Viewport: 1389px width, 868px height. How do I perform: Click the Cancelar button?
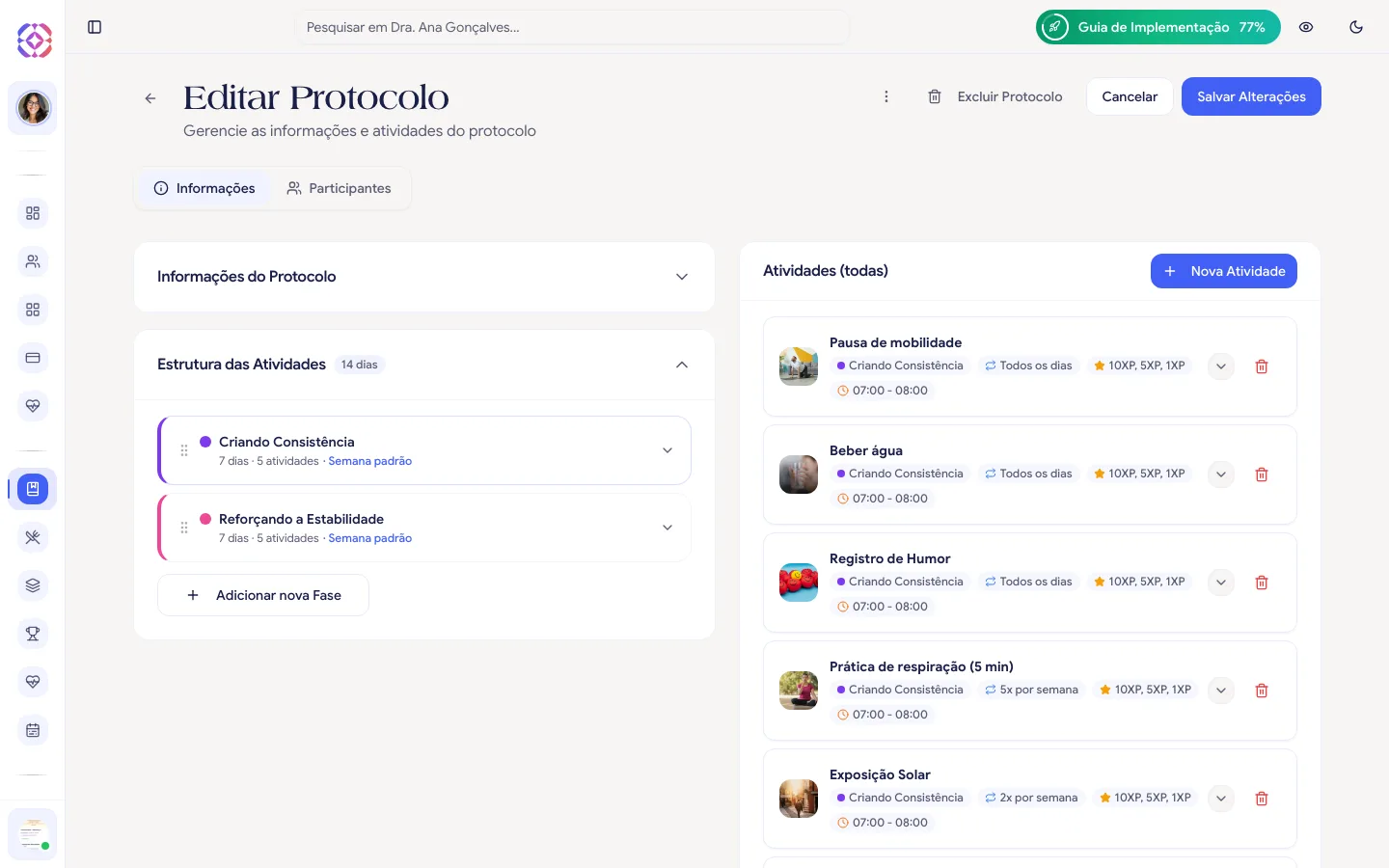[x=1130, y=96]
